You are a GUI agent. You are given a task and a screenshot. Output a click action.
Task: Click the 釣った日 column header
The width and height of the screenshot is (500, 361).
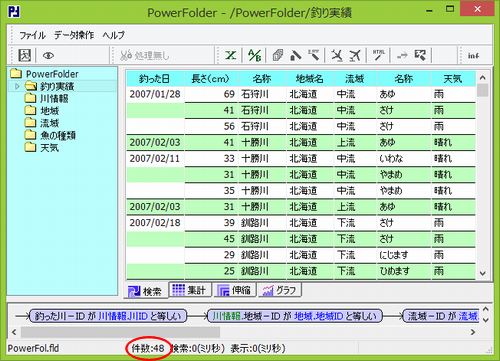click(155, 79)
